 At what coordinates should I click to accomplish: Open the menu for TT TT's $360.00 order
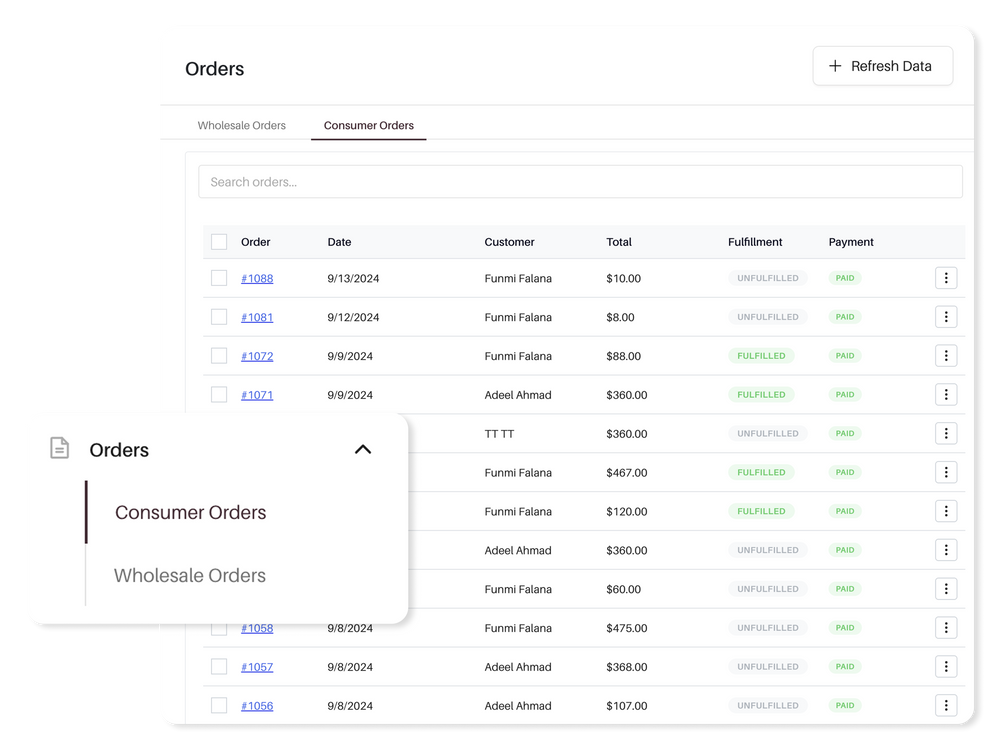point(945,434)
